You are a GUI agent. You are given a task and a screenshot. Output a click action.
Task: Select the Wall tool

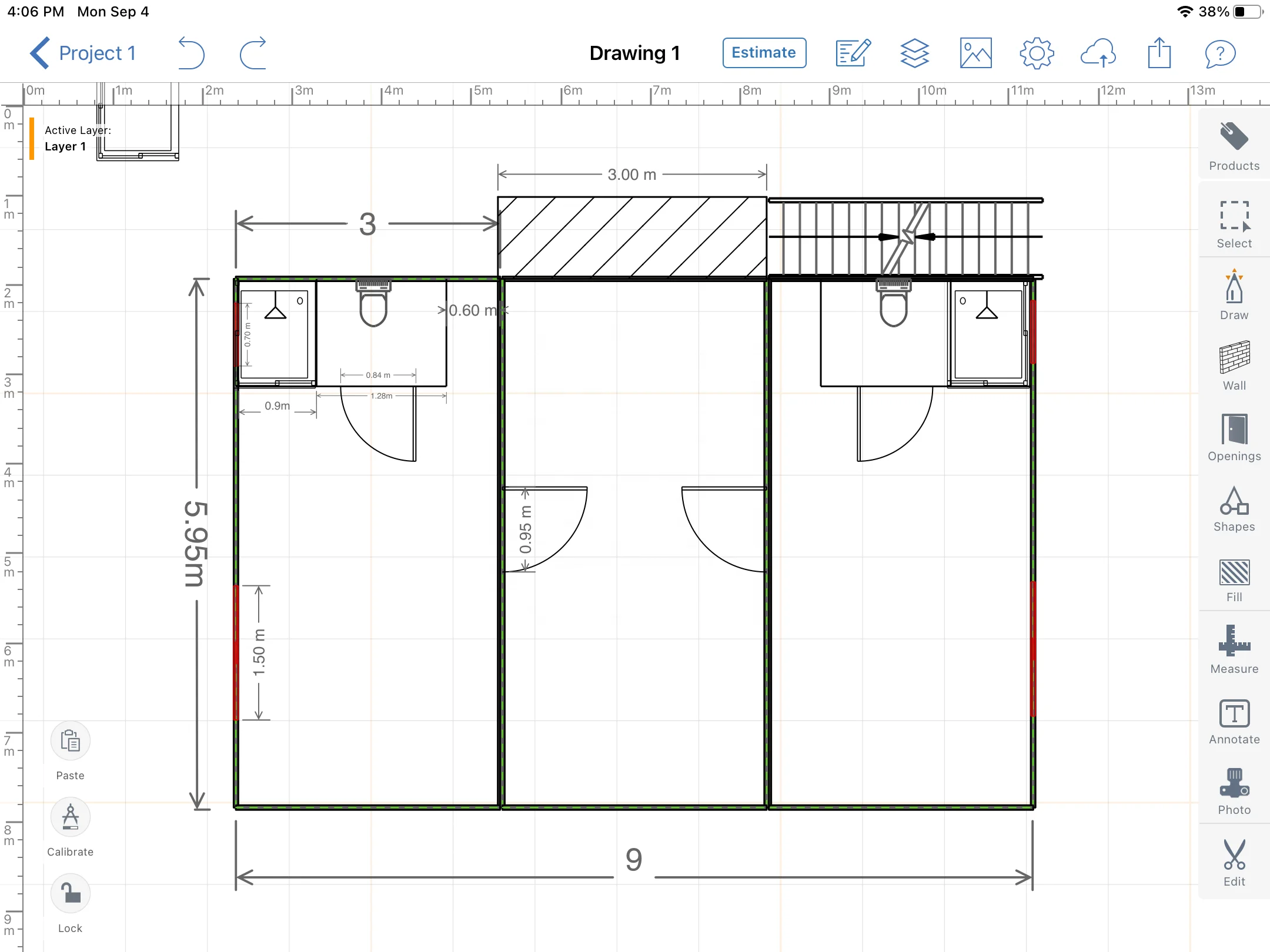[x=1234, y=364]
